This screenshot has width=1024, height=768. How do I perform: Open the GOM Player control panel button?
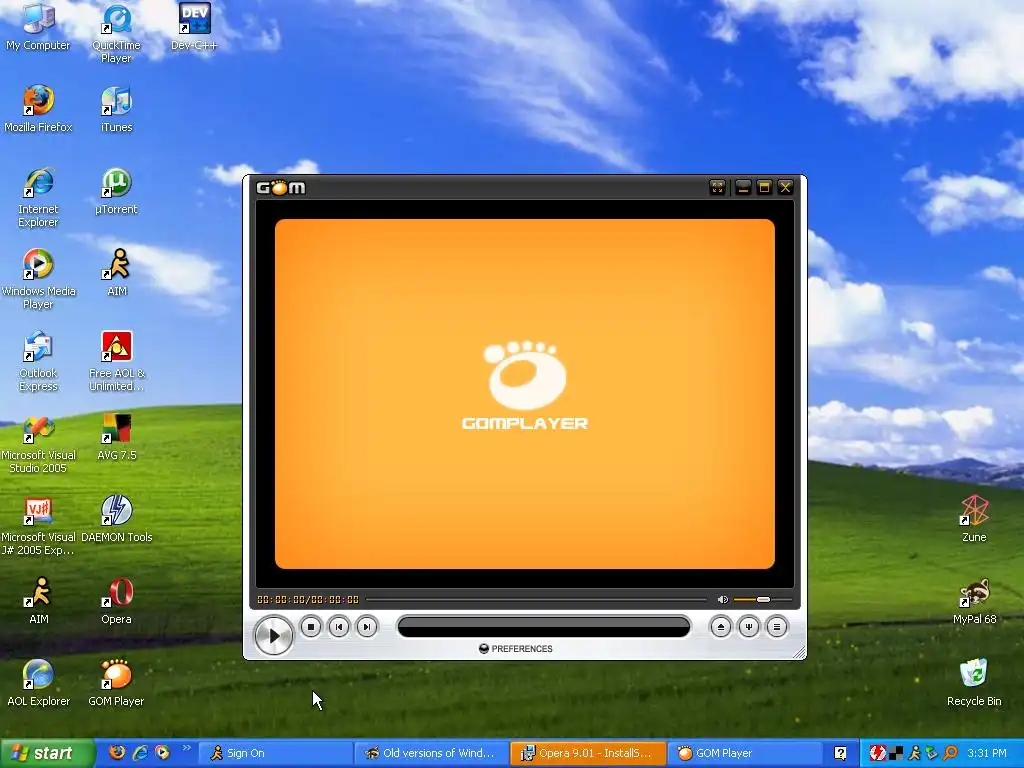point(748,627)
